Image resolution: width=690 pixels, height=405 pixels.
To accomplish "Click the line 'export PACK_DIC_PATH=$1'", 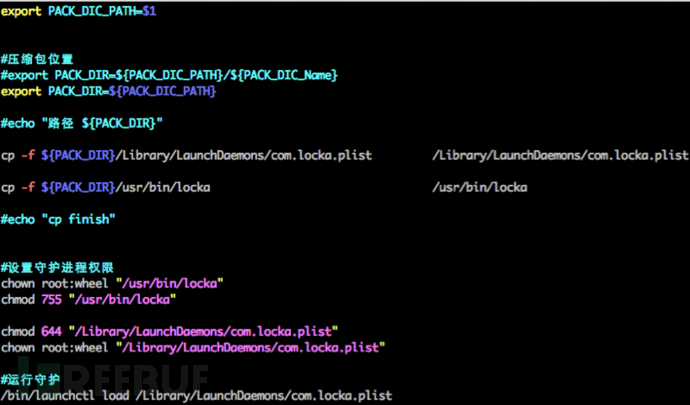I will 78,11.
